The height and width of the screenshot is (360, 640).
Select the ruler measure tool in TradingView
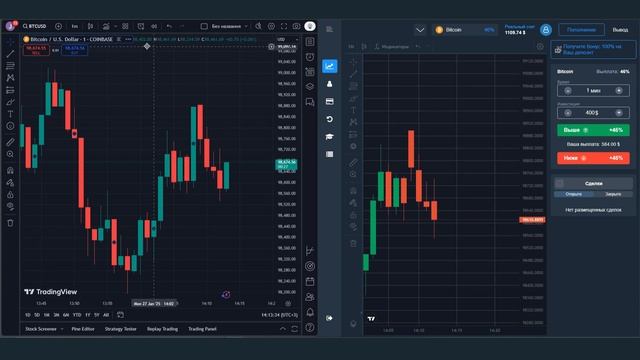point(10,142)
